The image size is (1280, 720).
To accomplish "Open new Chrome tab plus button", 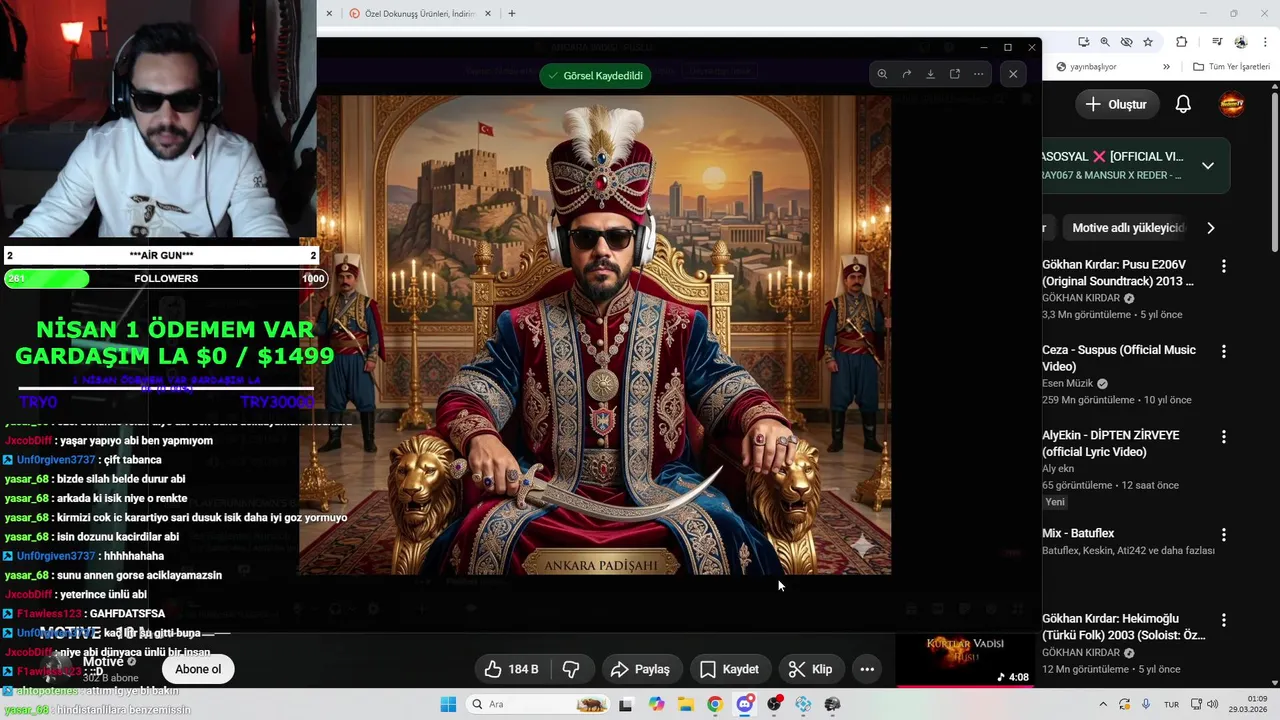I will pos(512,13).
